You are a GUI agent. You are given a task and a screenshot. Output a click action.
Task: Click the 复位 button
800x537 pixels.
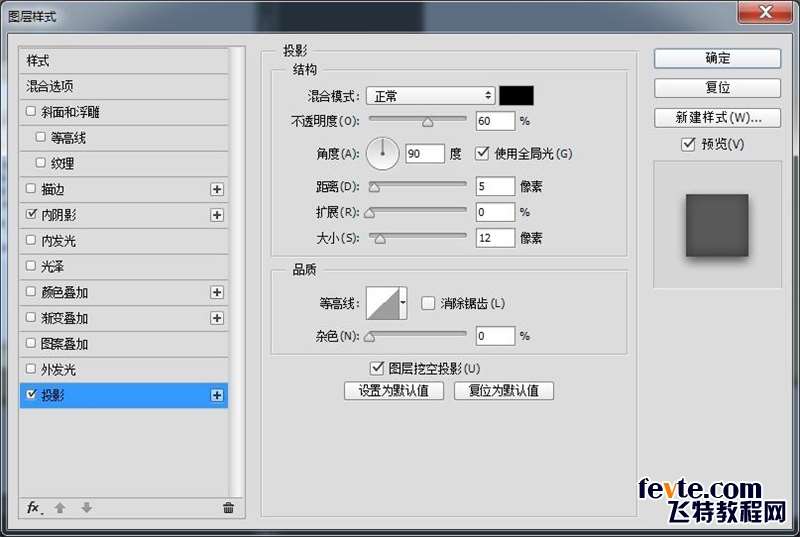[717, 88]
